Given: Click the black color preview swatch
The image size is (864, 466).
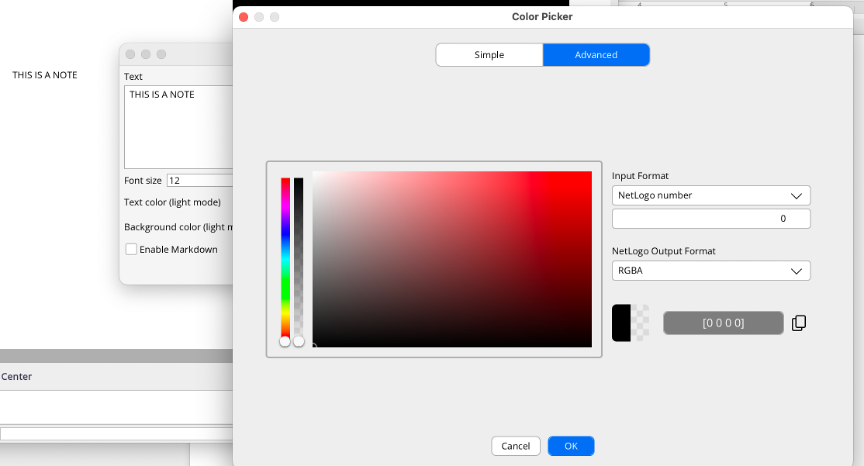Looking at the screenshot, I should 621,323.
